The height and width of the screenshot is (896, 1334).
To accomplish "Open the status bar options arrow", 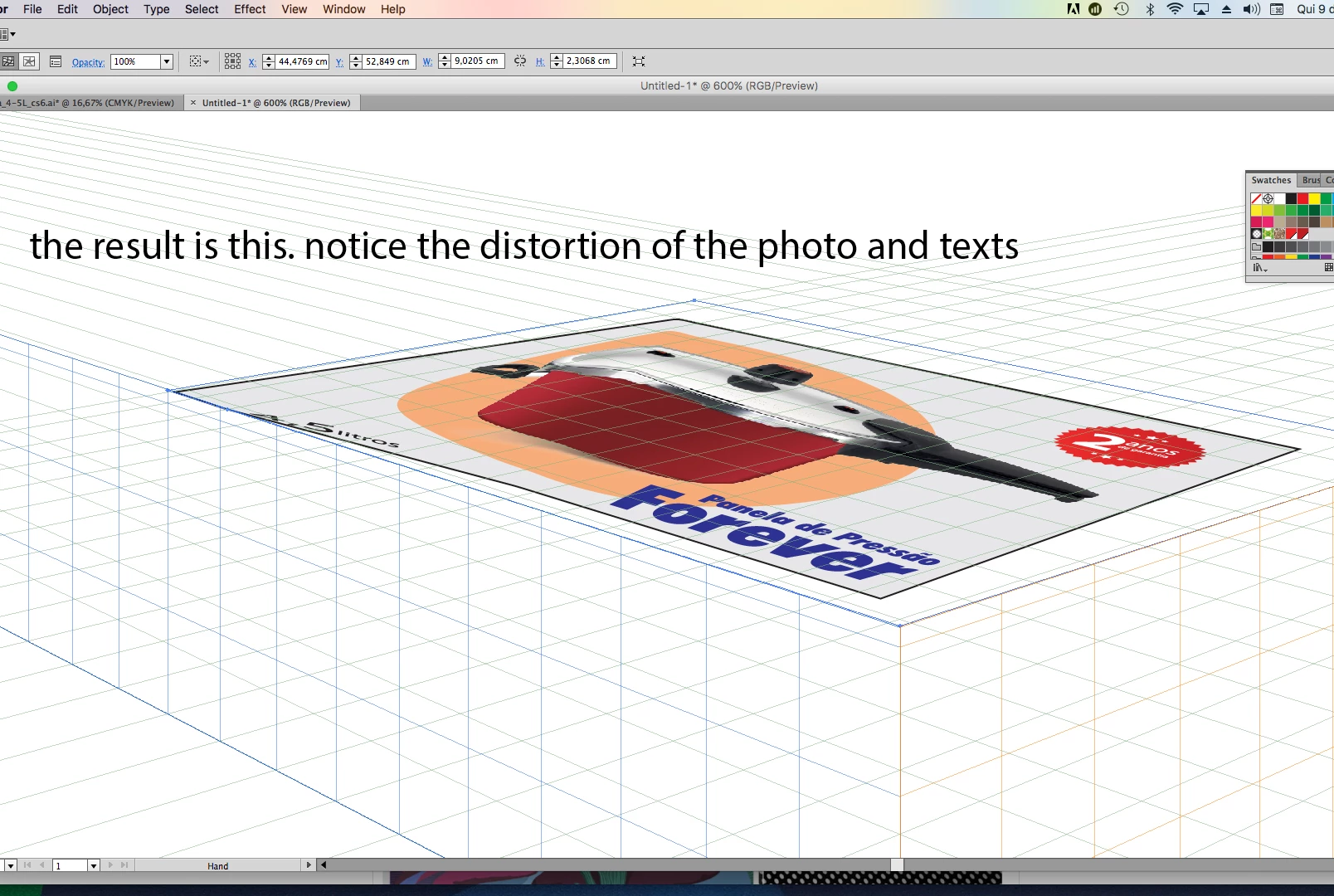I will 309,865.
